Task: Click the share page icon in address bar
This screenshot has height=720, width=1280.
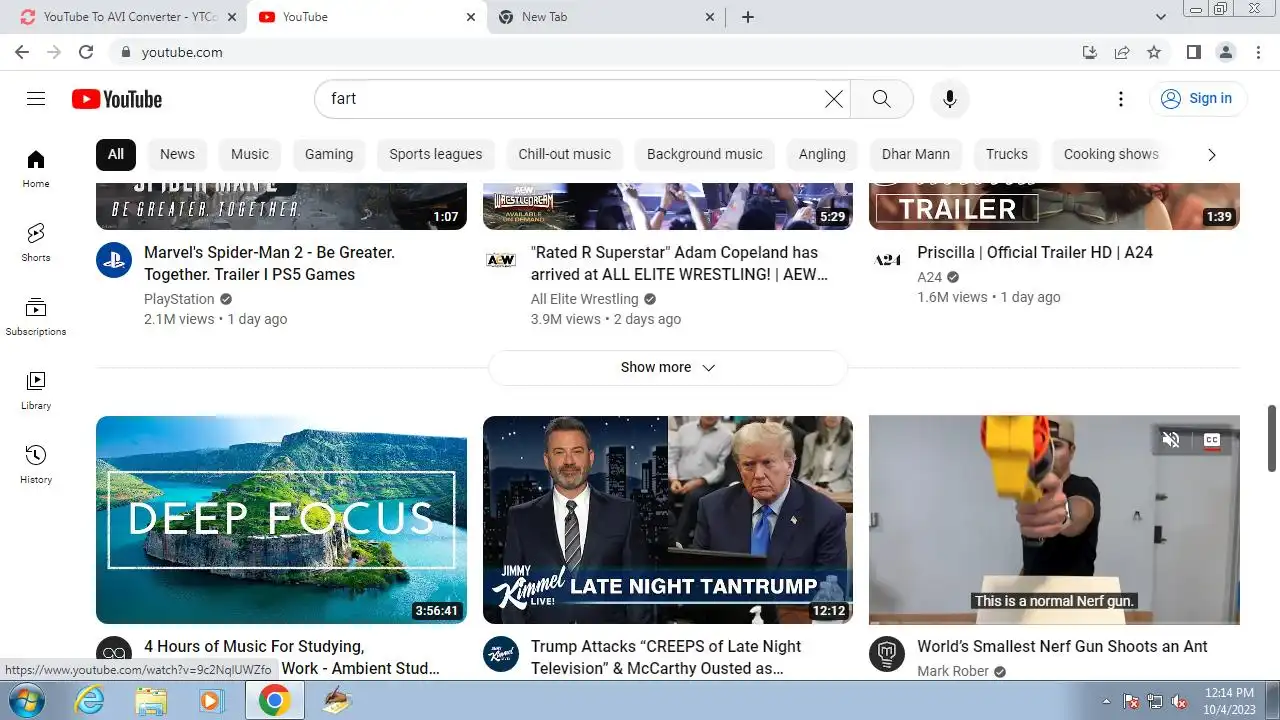Action: click(x=1122, y=52)
